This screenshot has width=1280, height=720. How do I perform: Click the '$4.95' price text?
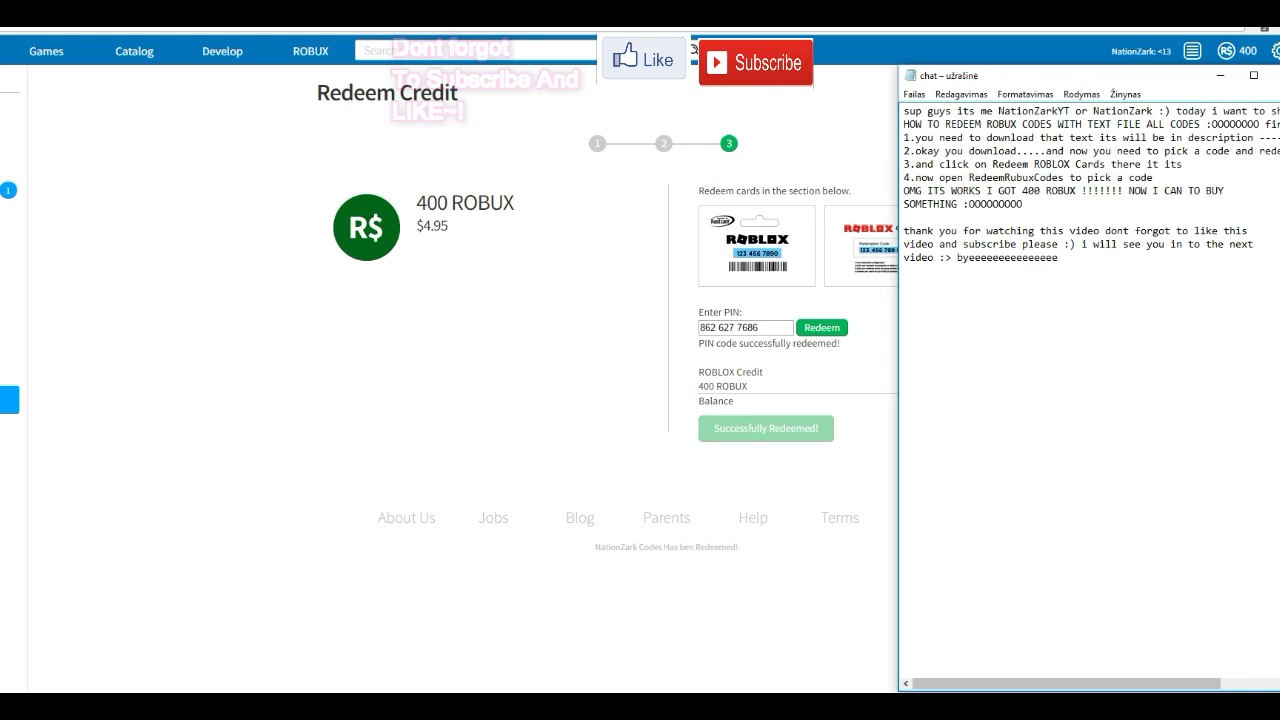point(432,226)
